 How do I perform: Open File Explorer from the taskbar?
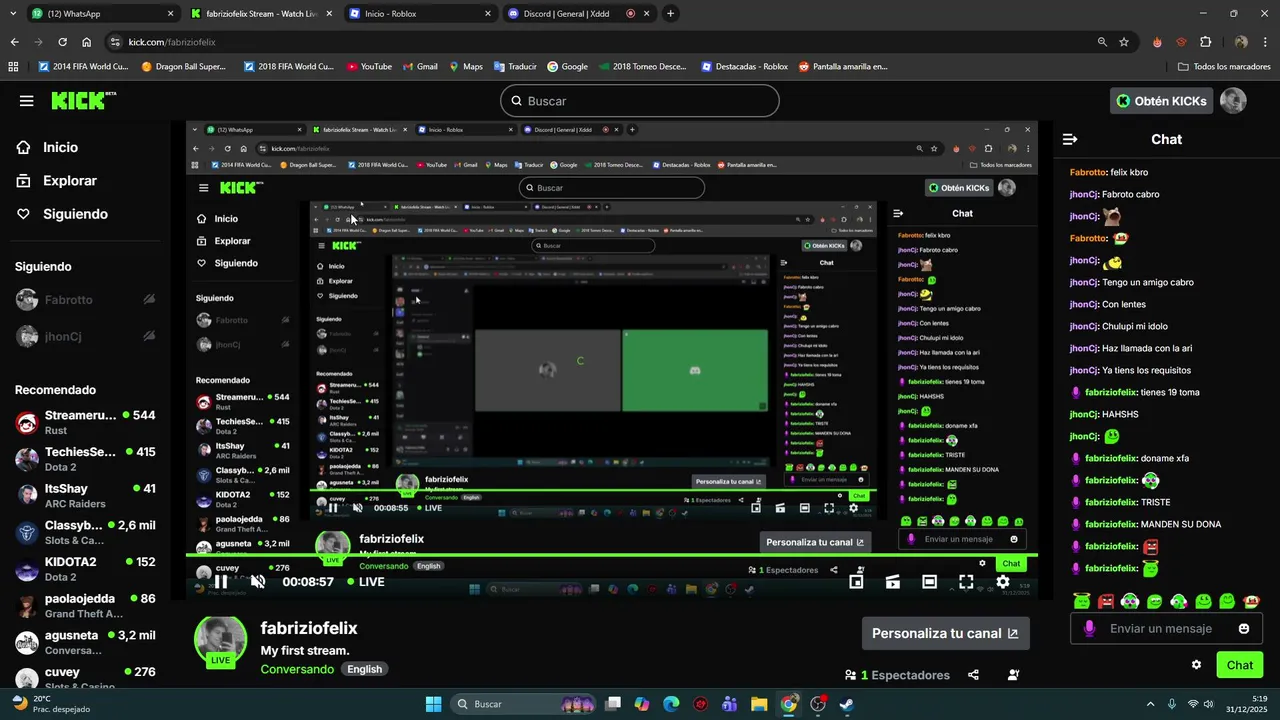(759, 704)
